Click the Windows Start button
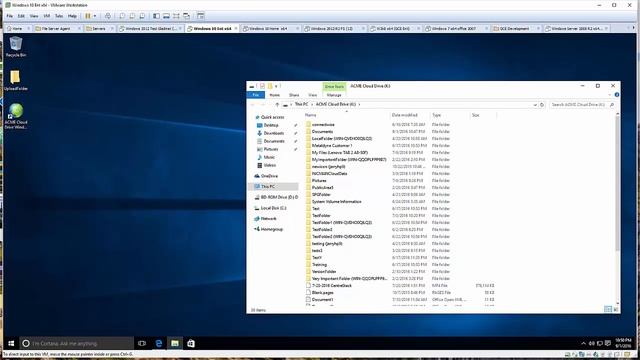The image size is (640, 360). click(11, 343)
